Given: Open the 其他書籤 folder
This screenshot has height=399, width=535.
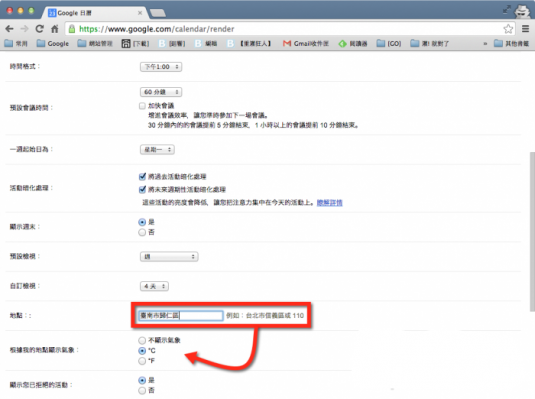Looking at the screenshot, I should click(x=511, y=43).
